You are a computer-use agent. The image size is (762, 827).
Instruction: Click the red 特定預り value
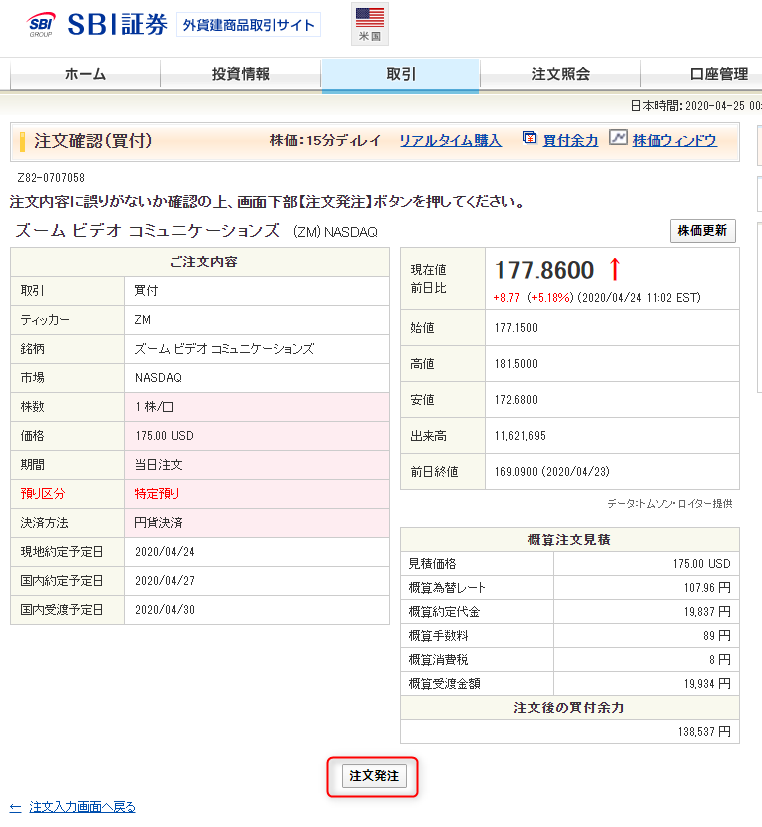(157, 494)
